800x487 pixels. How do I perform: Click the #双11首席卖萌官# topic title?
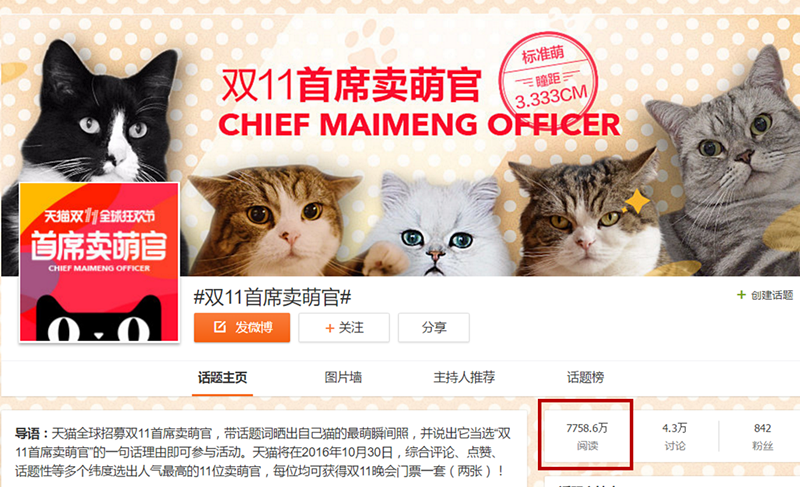272,297
